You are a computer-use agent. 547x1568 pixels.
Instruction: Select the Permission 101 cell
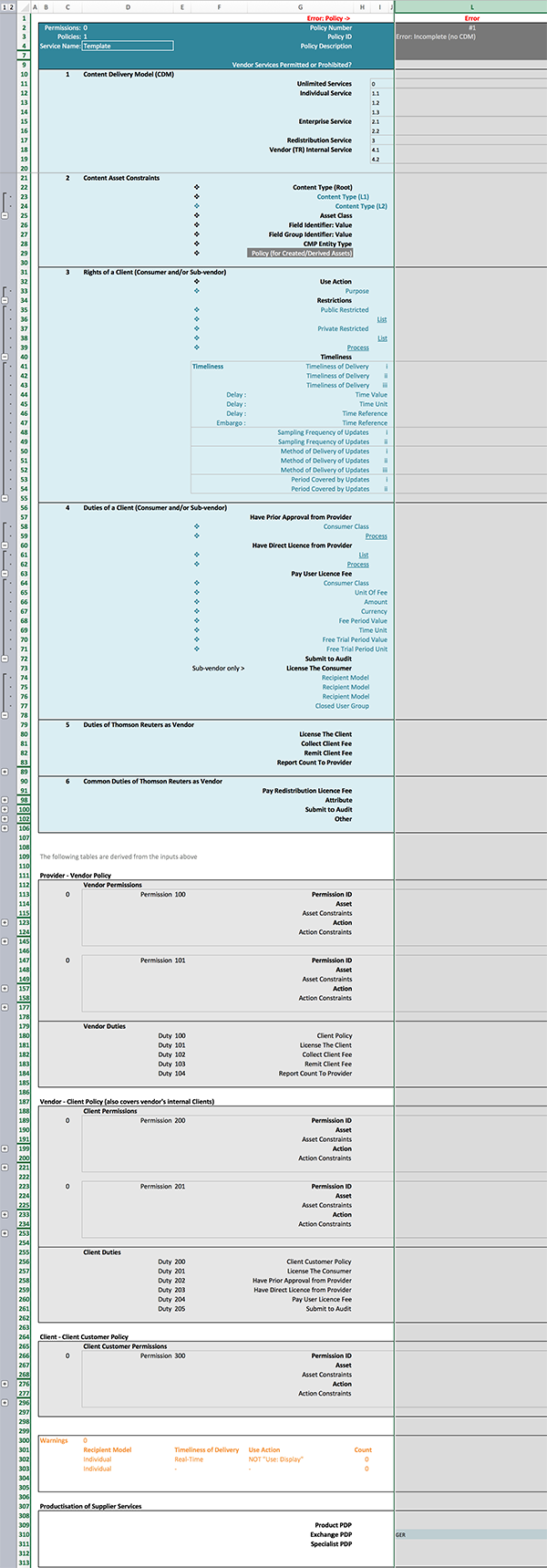[x=163, y=961]
